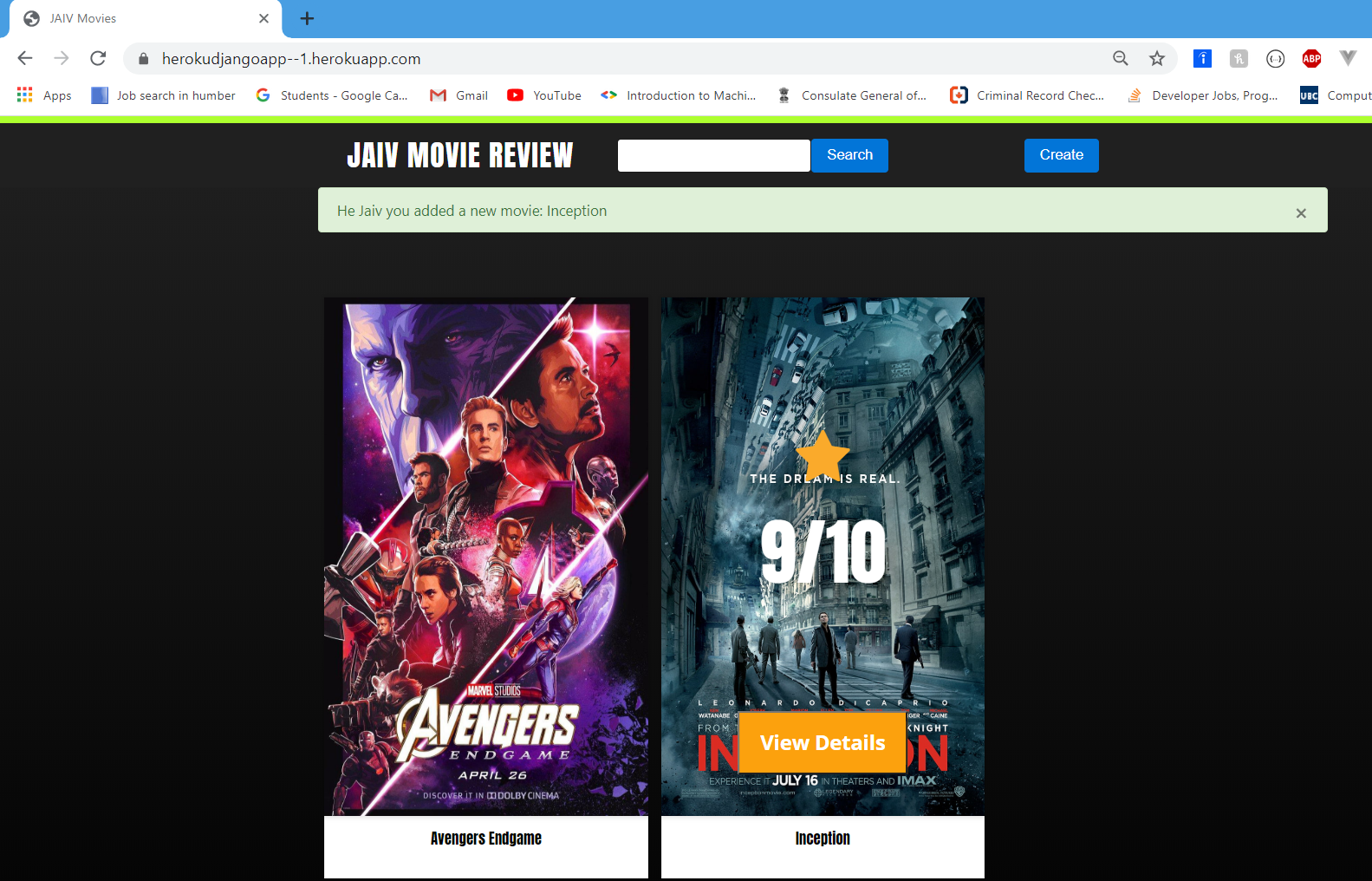Open a new browser tab
This screenshot has width=1372, height=881.
[307, 18]
